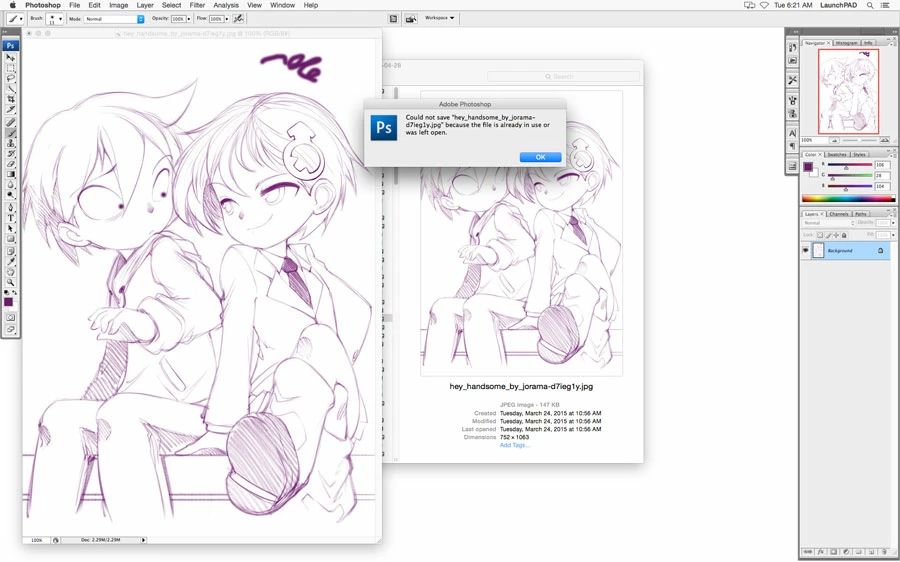The image size is (900, 562).
Task: Select the Eraser tool
Action: pyautogui.click(x=10, y=163)
